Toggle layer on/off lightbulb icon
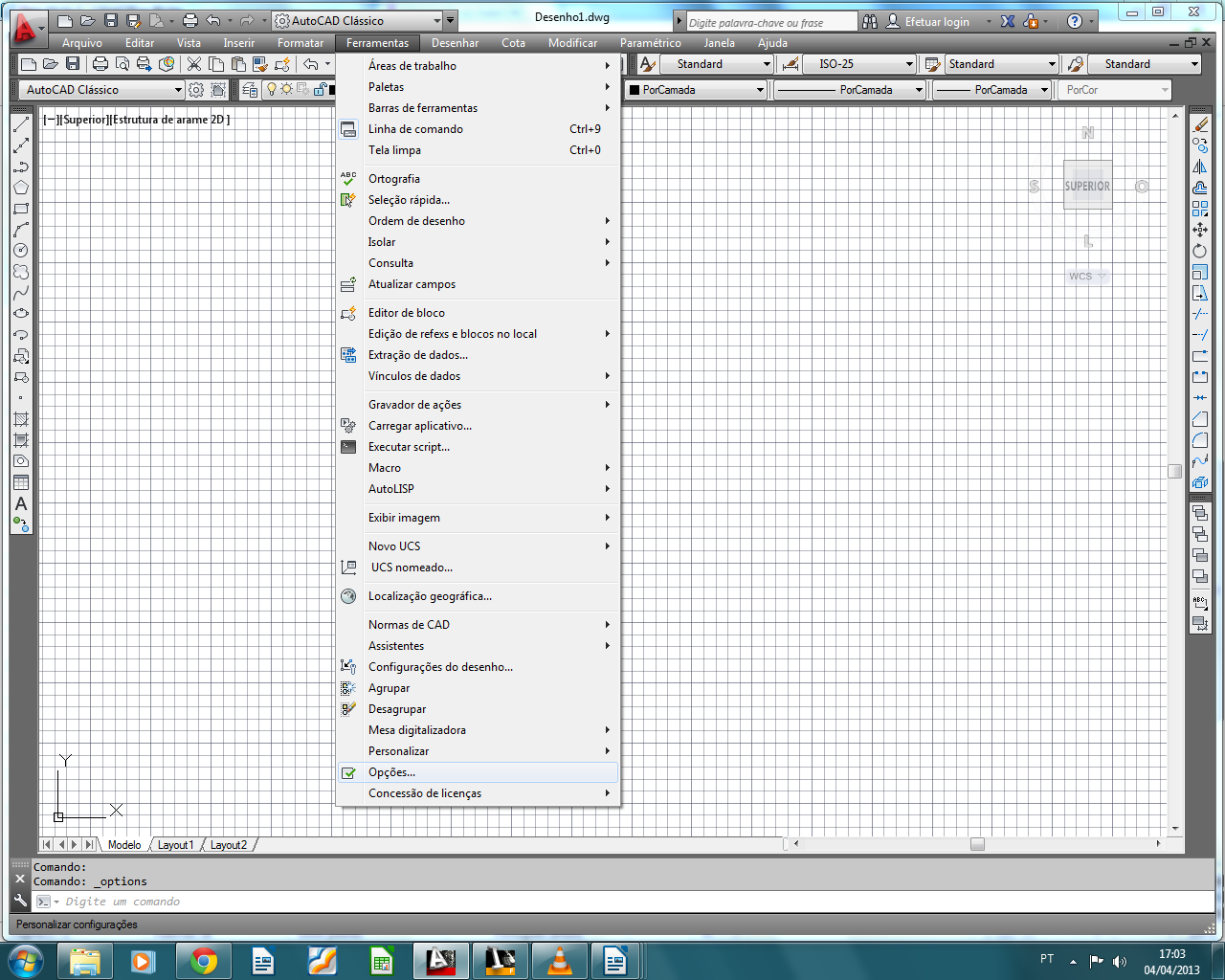The image size is (1225, 980). point(272,89)
